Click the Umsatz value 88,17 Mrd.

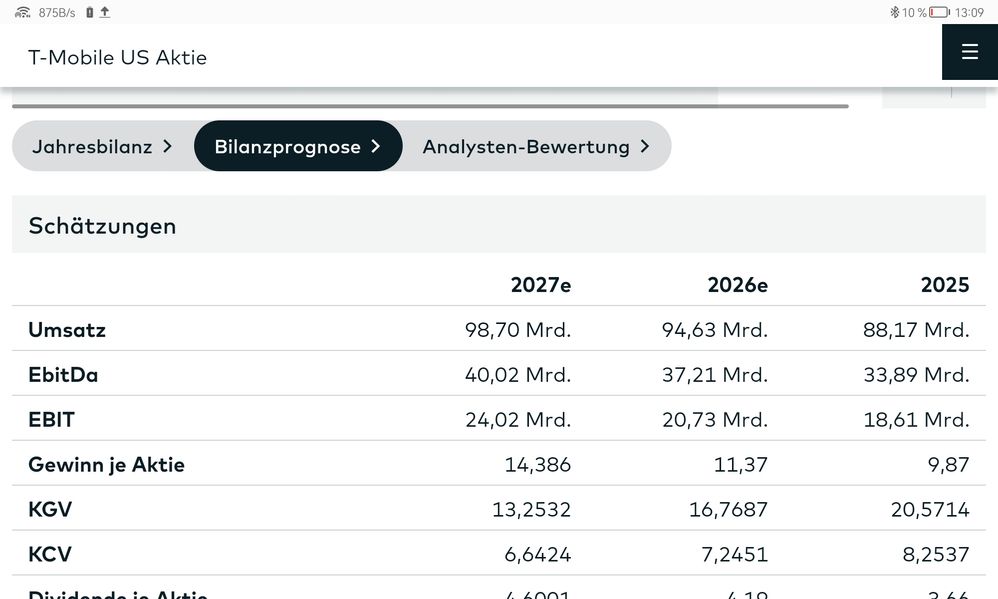coord(917,330)
